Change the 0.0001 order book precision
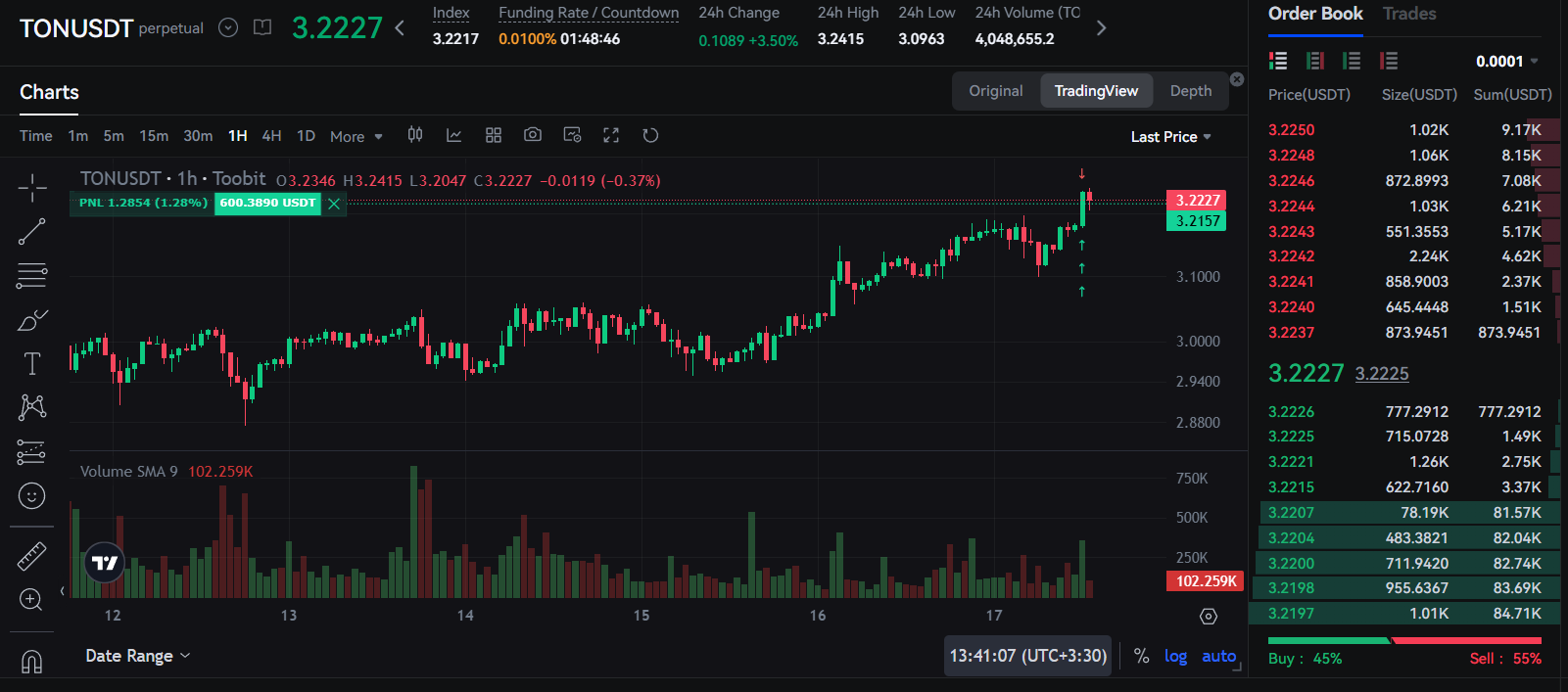 tap(1507, 61)
